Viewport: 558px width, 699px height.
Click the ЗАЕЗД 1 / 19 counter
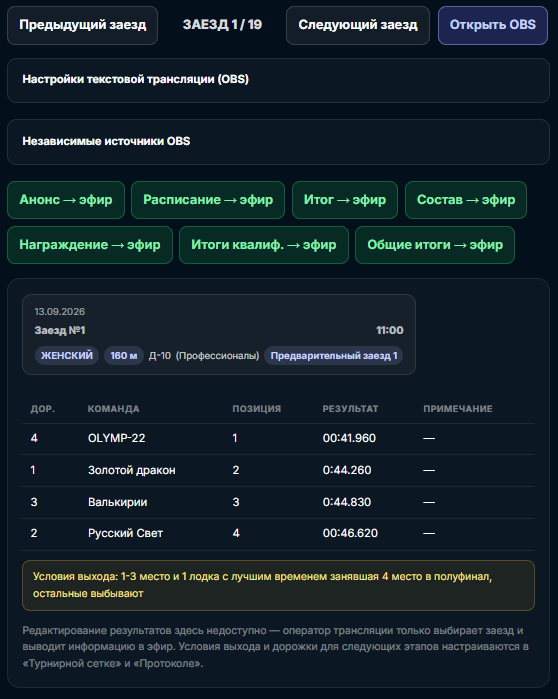click(x=222, y=25)
